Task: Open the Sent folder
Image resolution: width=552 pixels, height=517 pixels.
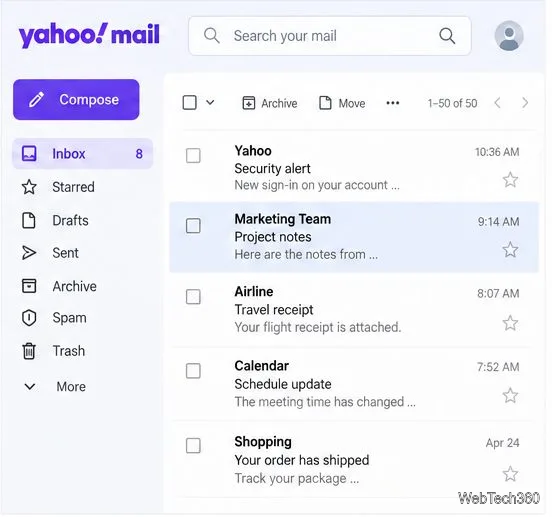Action: 65,253
